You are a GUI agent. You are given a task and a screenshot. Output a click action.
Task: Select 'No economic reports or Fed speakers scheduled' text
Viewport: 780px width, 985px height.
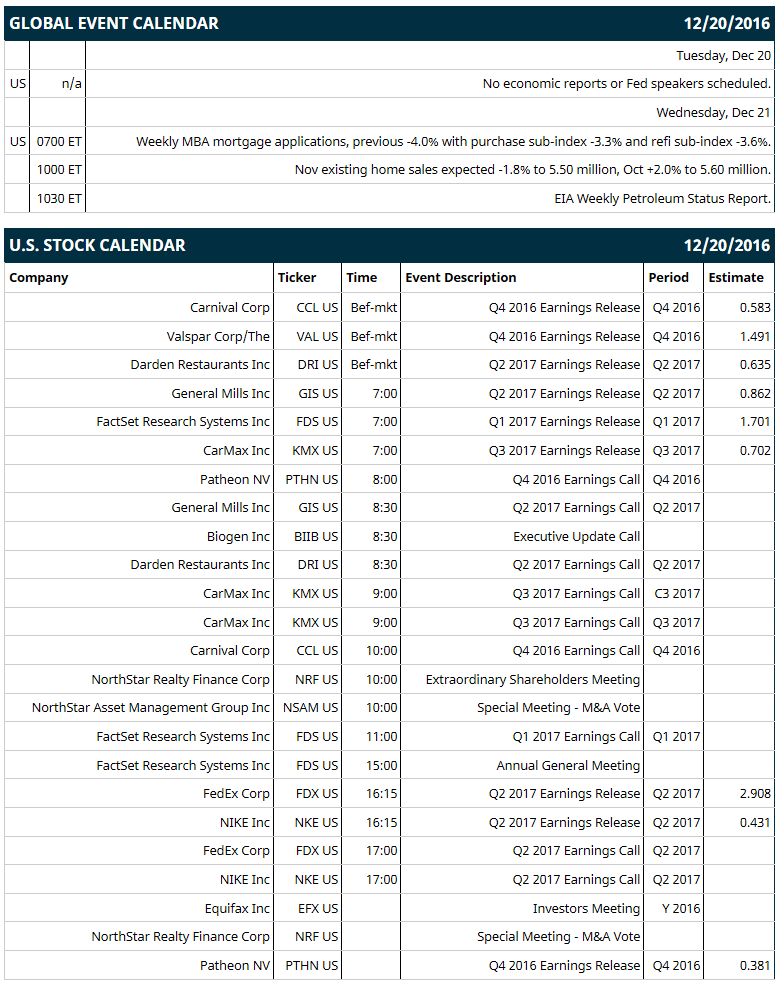(x=627, y=84)
